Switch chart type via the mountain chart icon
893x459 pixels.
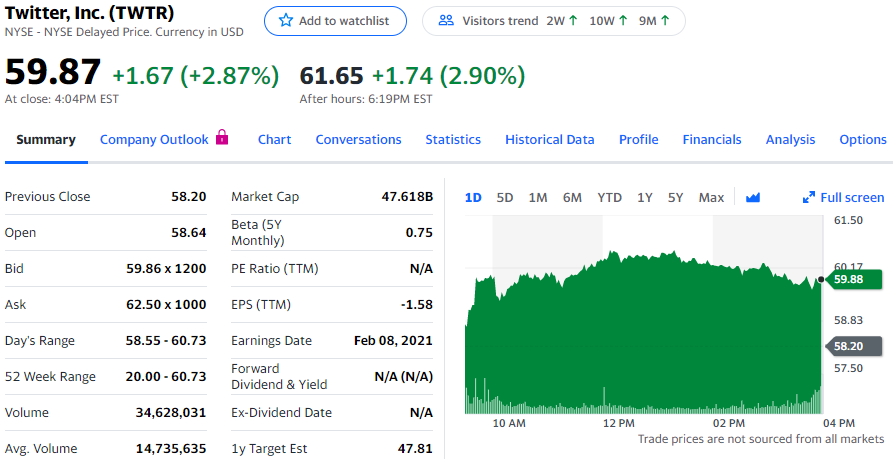coord(753,198)
